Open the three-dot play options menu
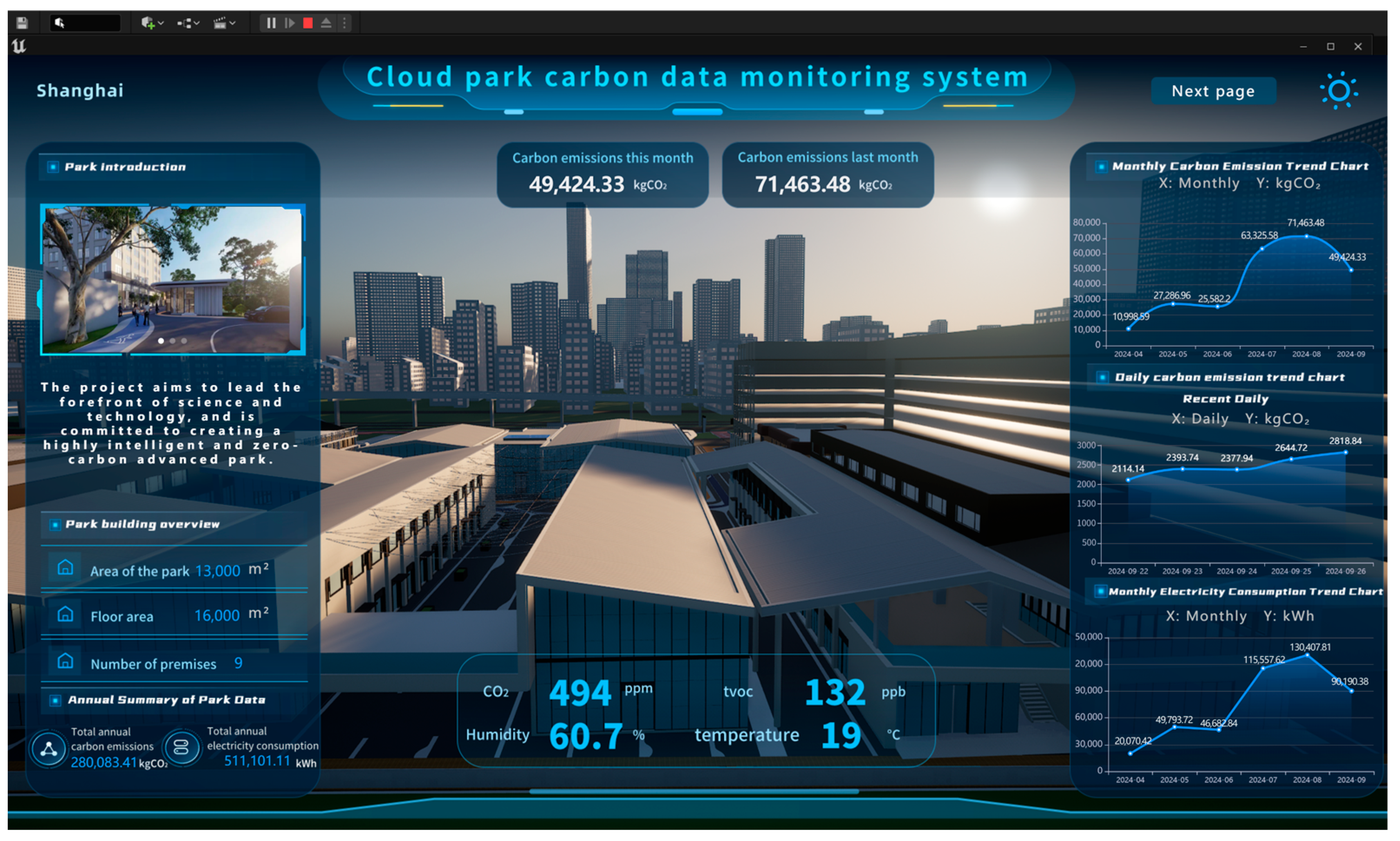The width and height of the screenshot is (1400, 841). (344, 23)
